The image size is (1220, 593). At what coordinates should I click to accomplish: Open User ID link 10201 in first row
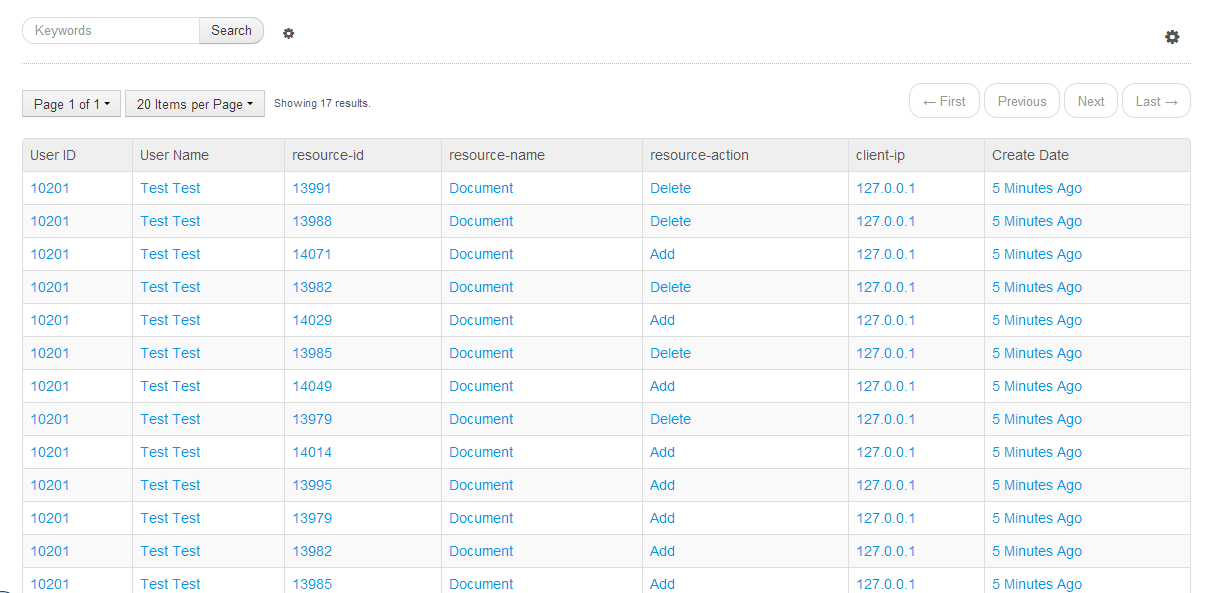click(50, 188)
